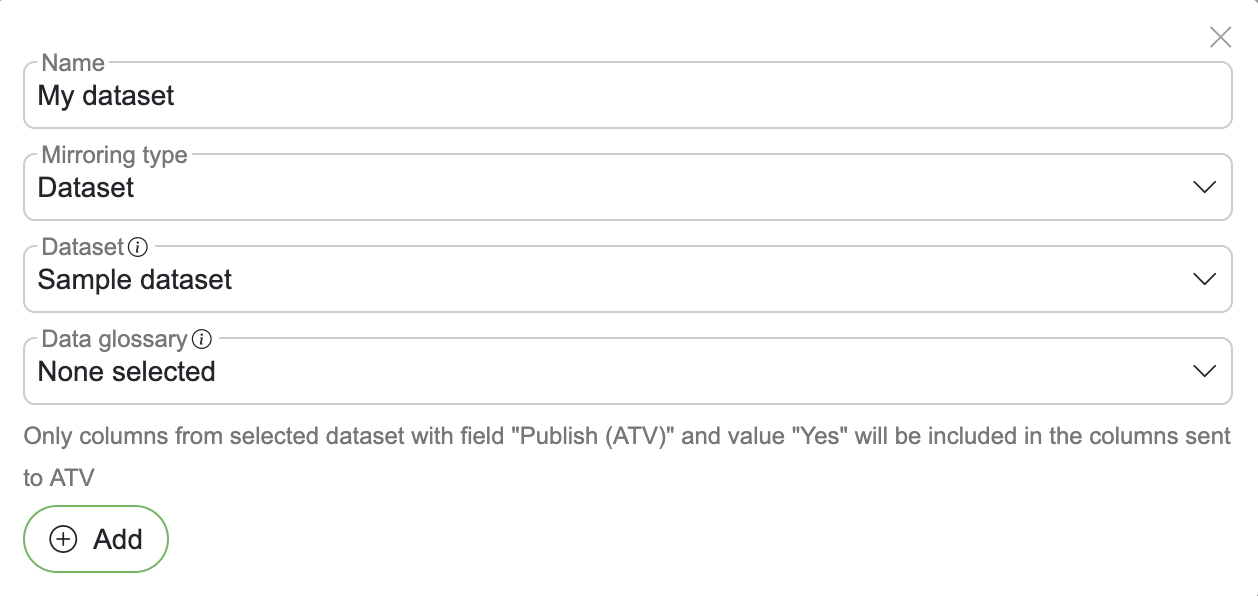Expand the Data glossary chevron arrow
This screenshot has width=1258, height=596.
(1204, 371)
